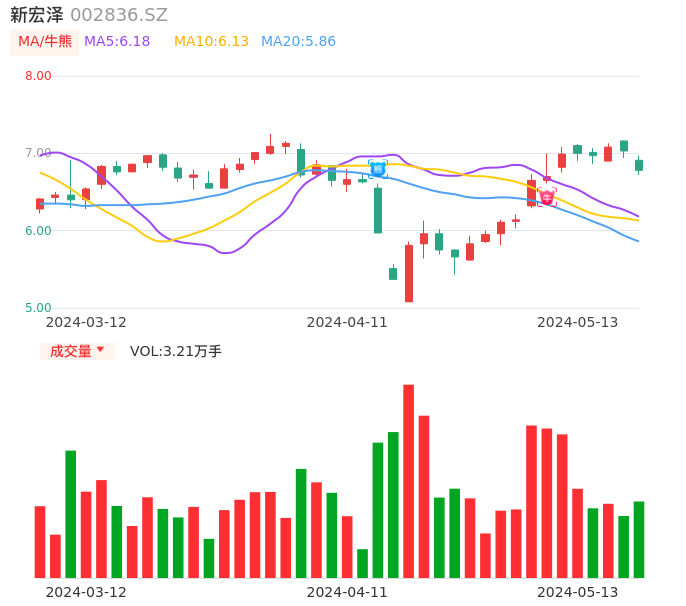
Task: Click the large green candlestick below the blue marker
Action: point(378,210)
